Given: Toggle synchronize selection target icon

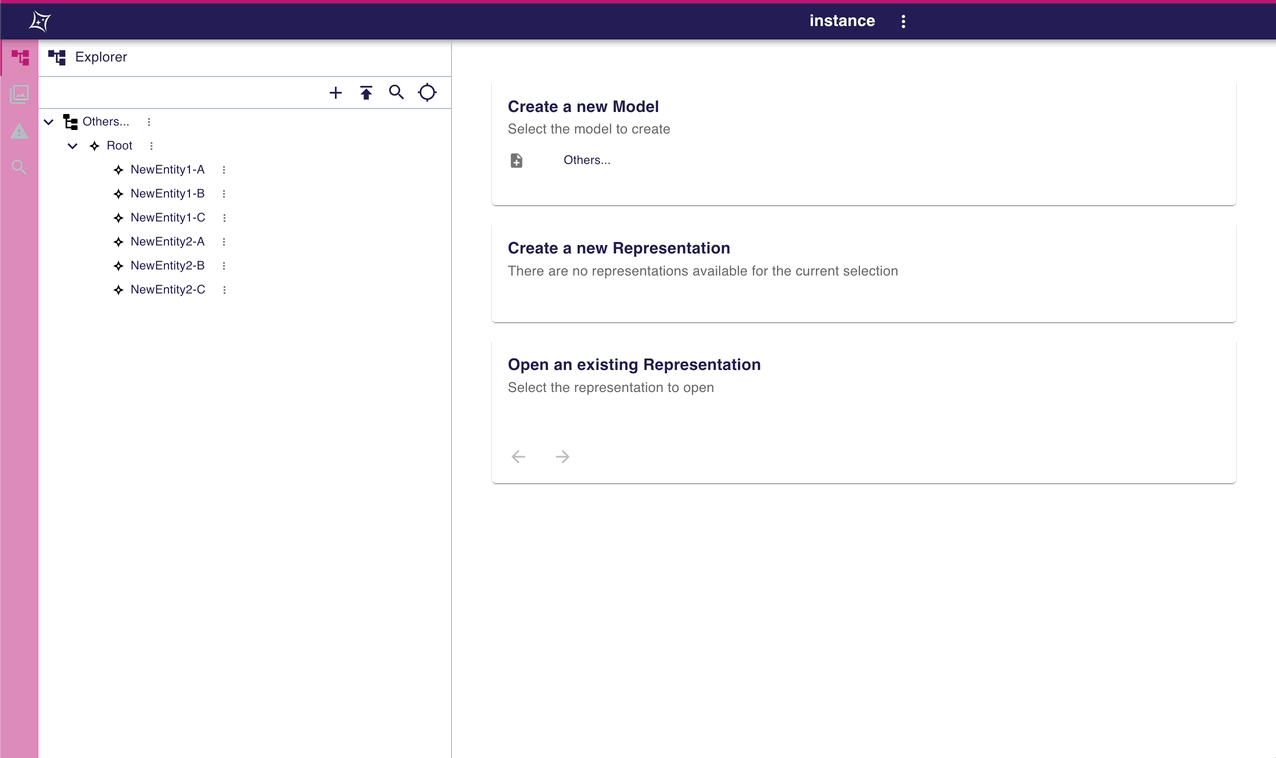Looking at the screenshot, I should [427, 93].
